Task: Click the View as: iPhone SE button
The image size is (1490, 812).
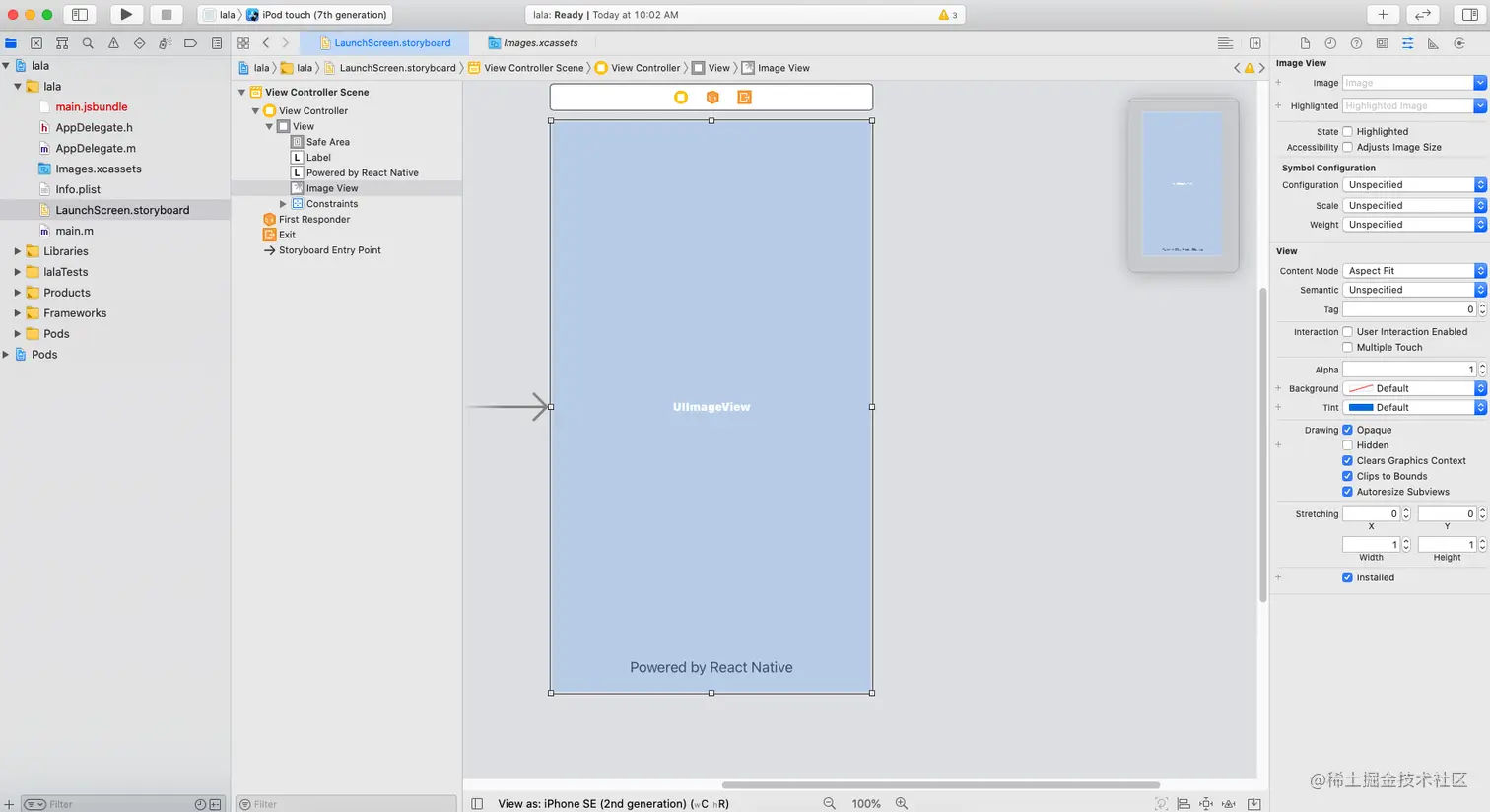Action: click(x=613, y=804)
